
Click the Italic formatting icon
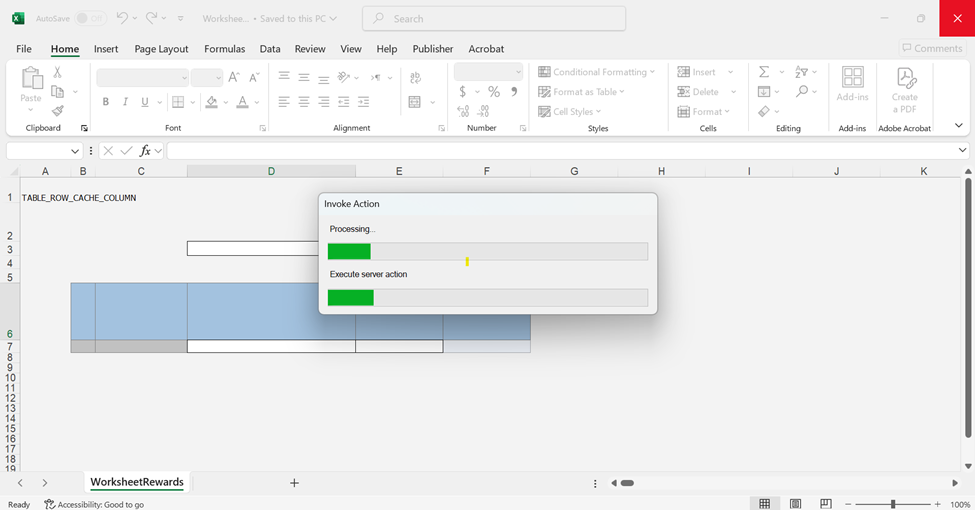point(125,102)
